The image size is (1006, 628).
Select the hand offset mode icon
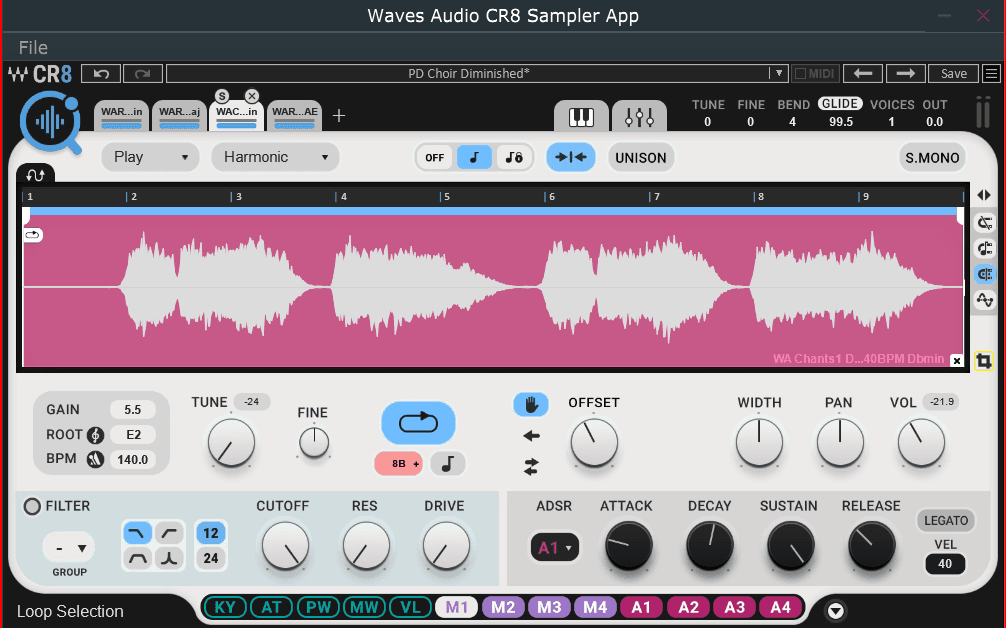pos(531,405)
